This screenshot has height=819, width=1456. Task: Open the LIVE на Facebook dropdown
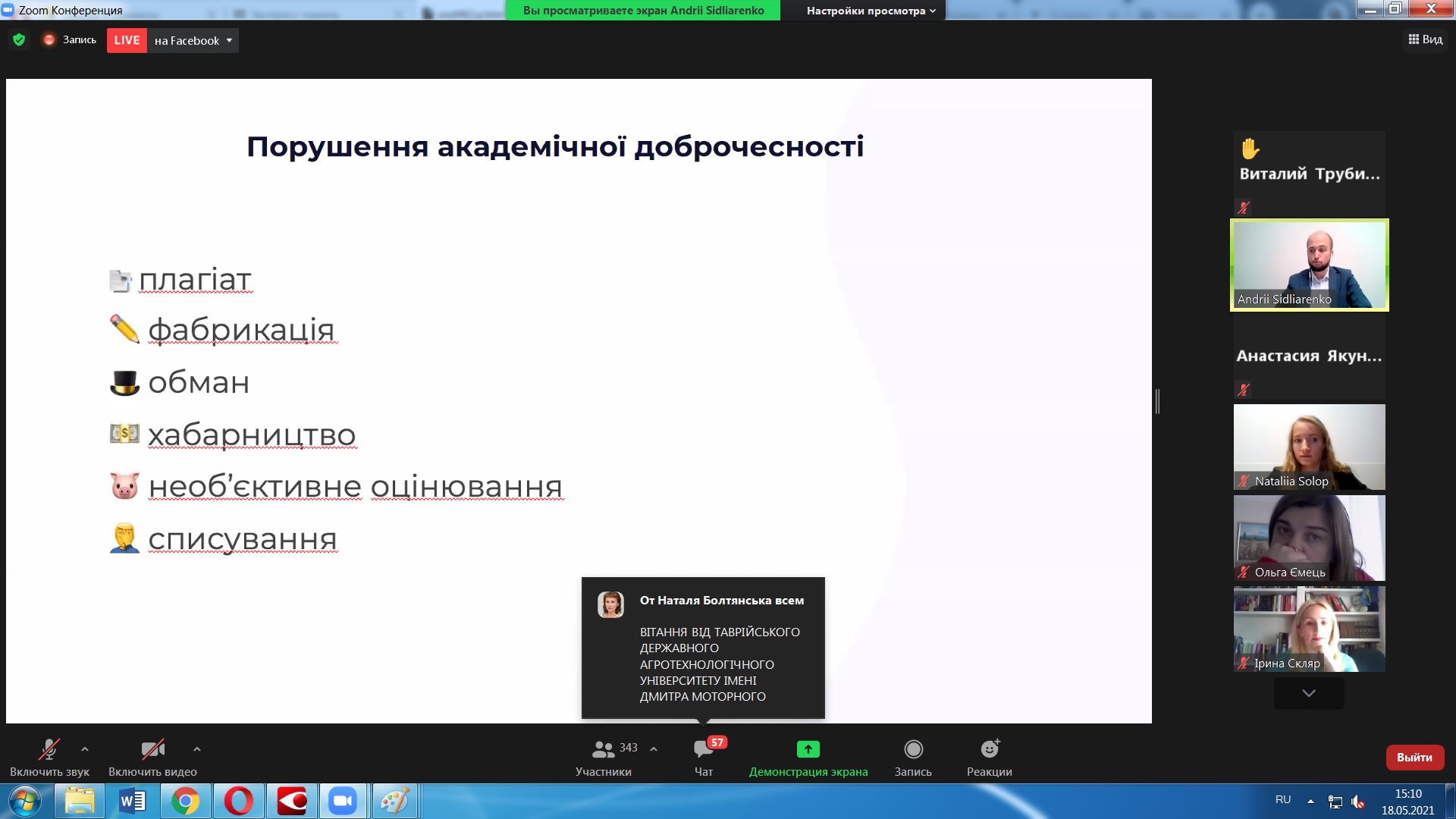tap(228, 41)
